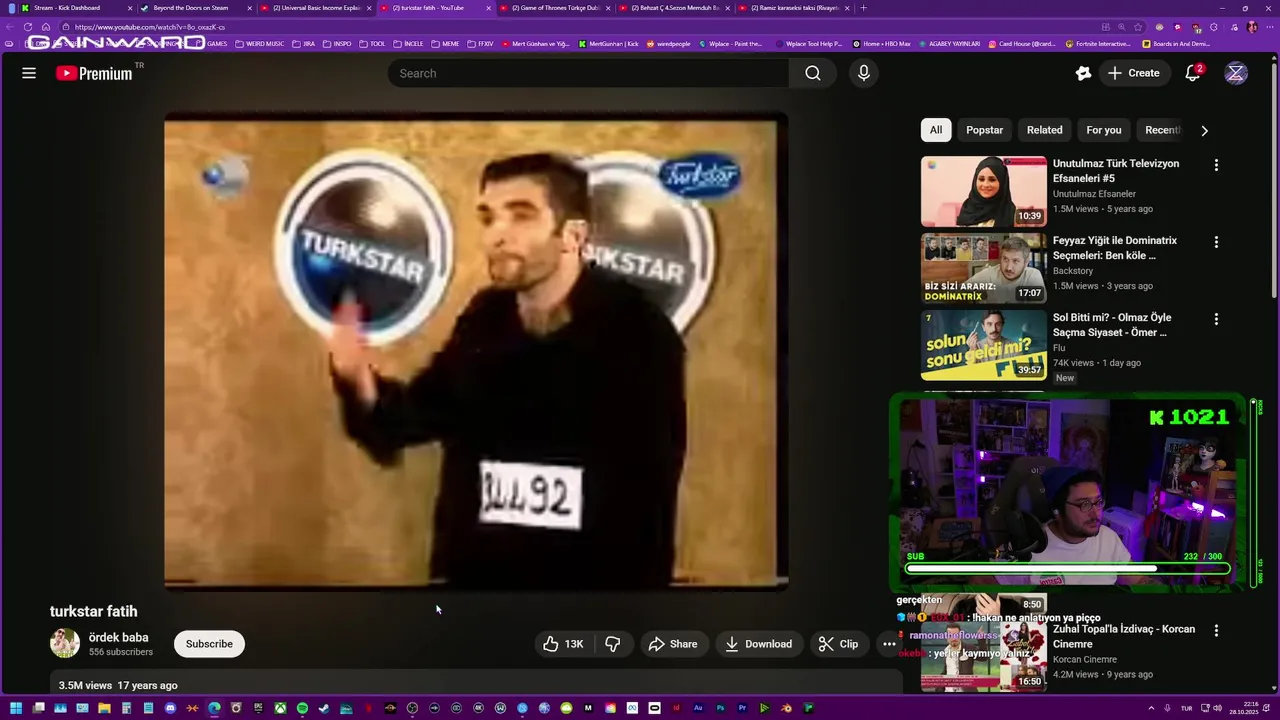
Task: Open Photoshop from the taskbar
Action: coord(720,709)
